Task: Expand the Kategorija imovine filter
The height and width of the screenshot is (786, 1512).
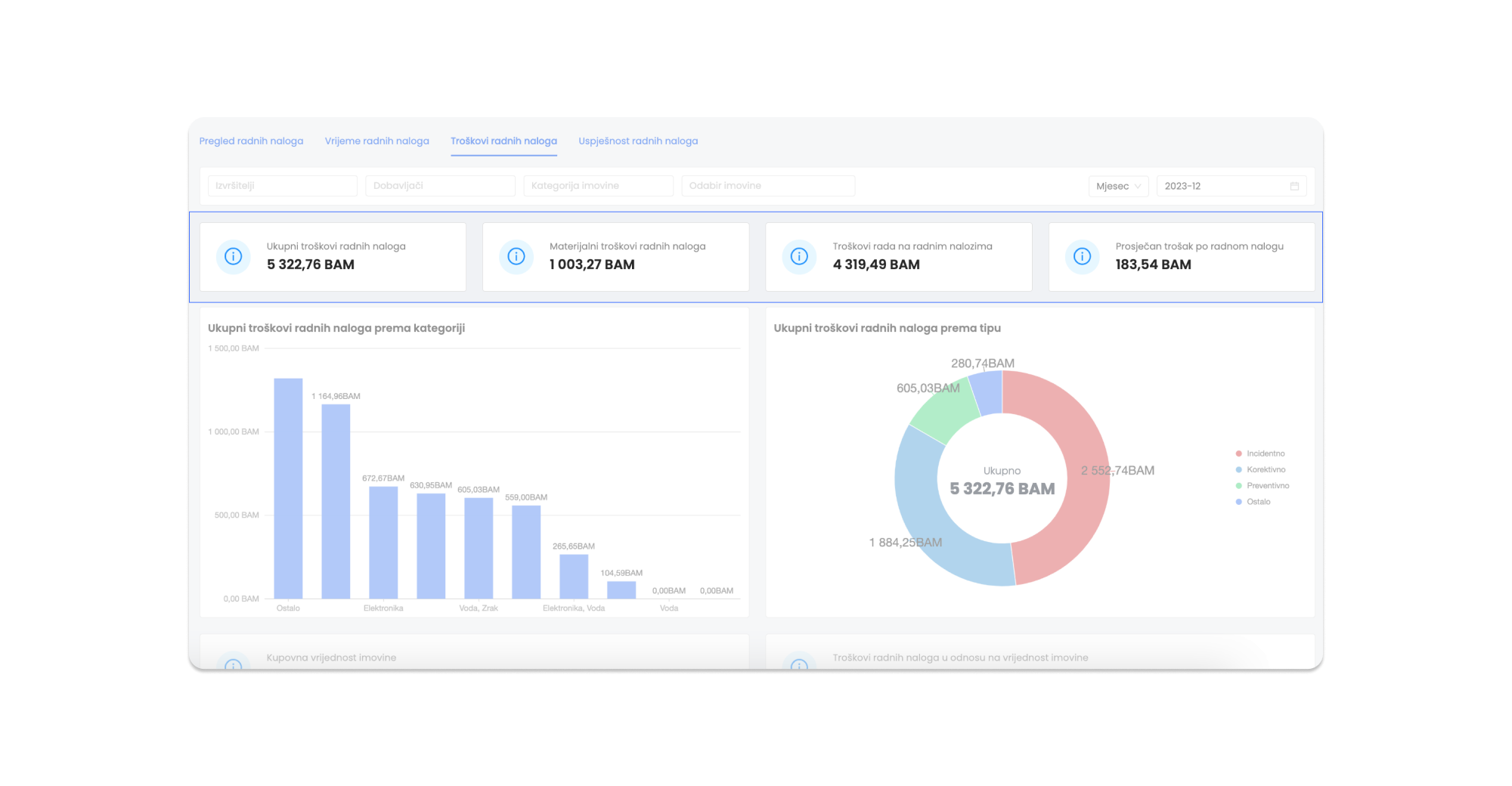Action: [x=598, y=186]
